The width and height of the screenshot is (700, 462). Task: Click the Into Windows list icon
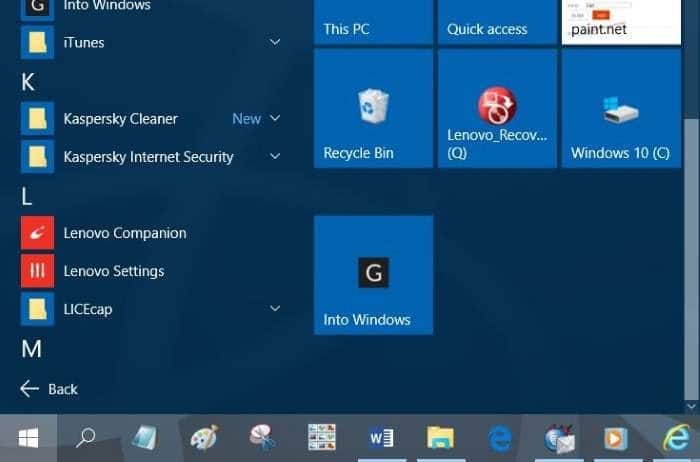point(38,8)
